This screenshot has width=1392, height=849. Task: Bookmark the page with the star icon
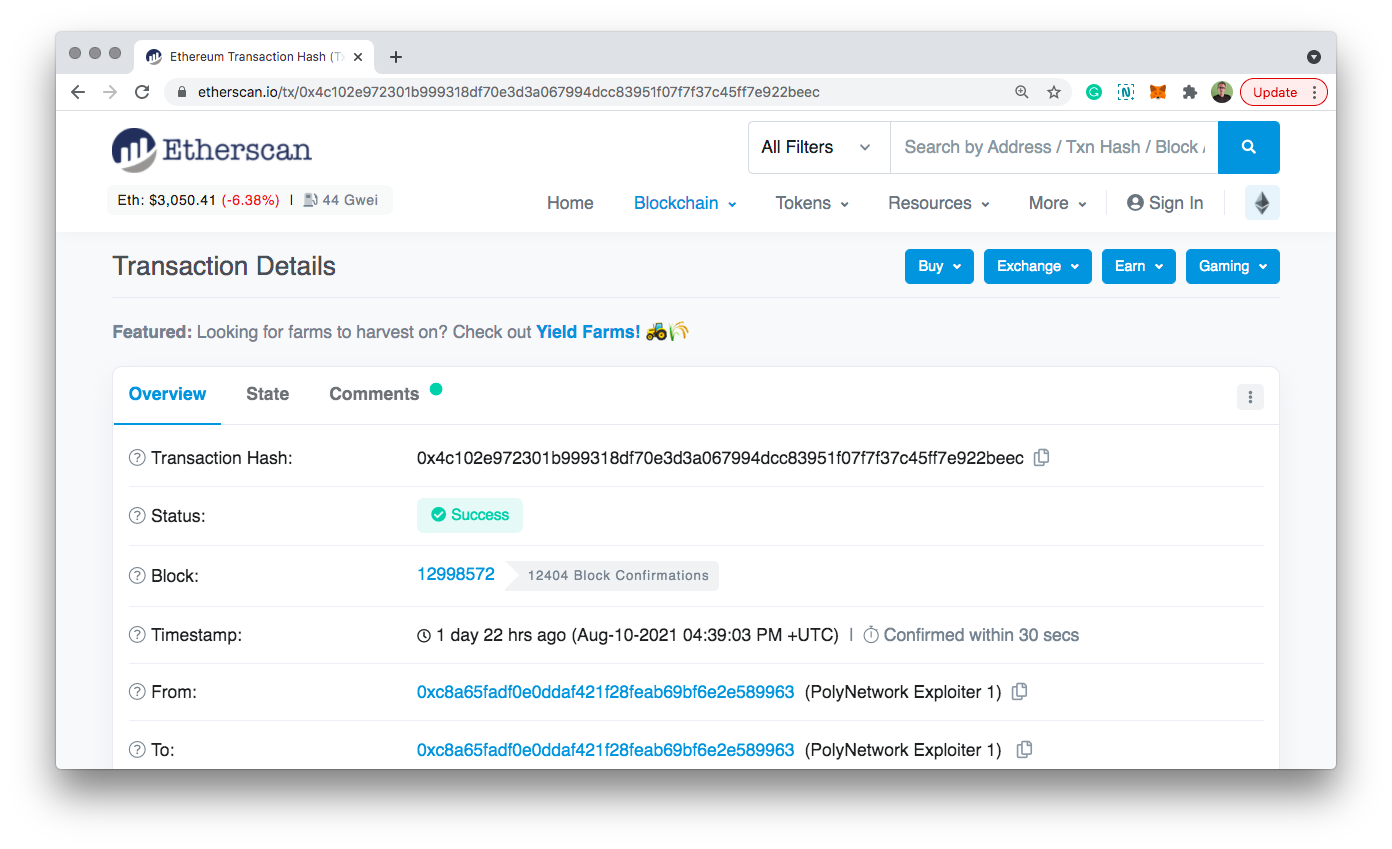click(x=1054, y=91)
